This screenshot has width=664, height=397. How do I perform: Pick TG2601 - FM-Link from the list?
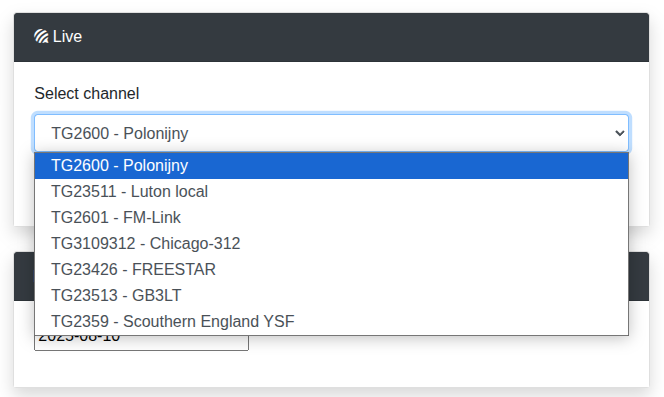(x=332, y=217)
